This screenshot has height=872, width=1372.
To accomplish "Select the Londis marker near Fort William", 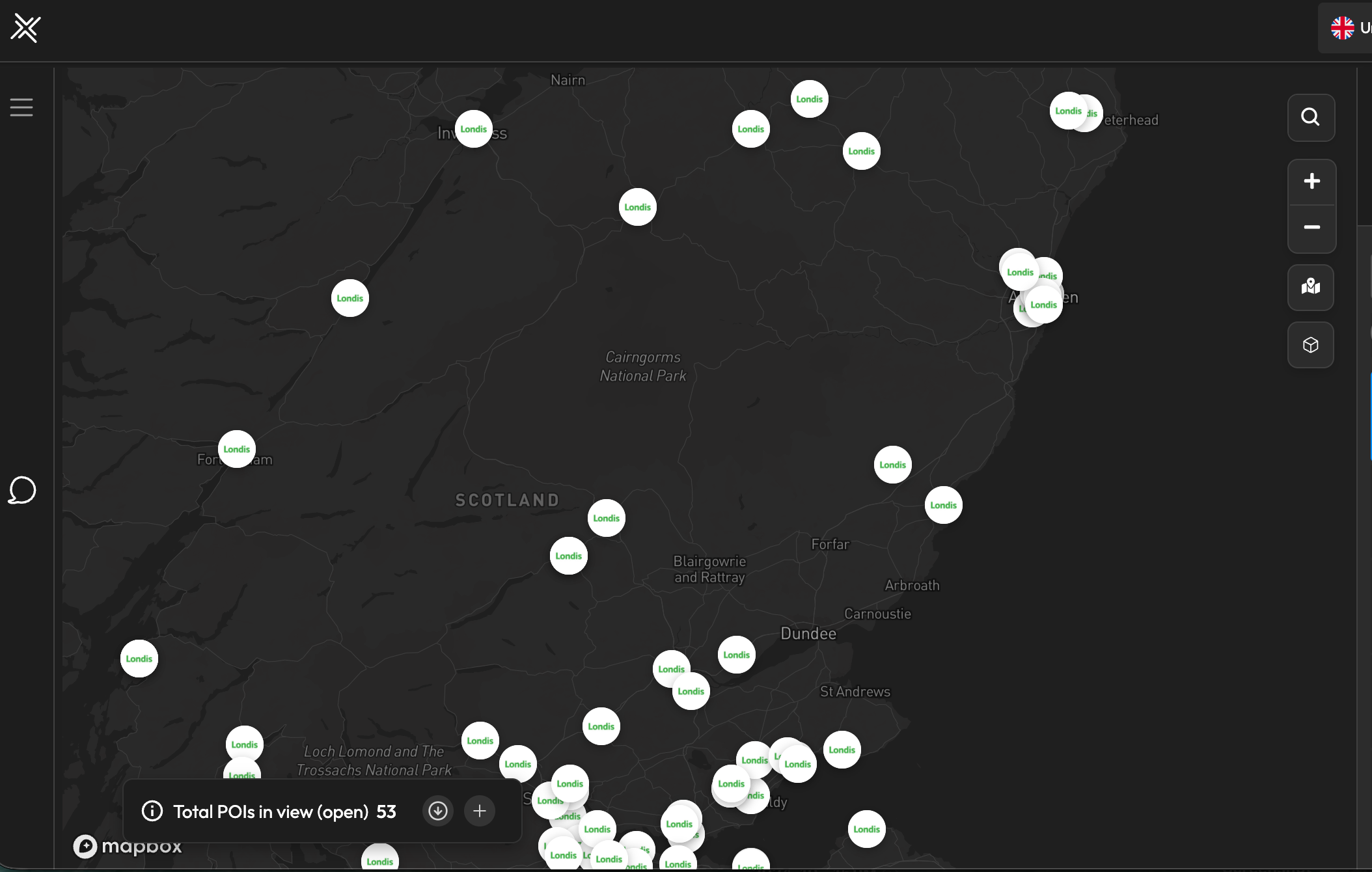I will 236,449.
